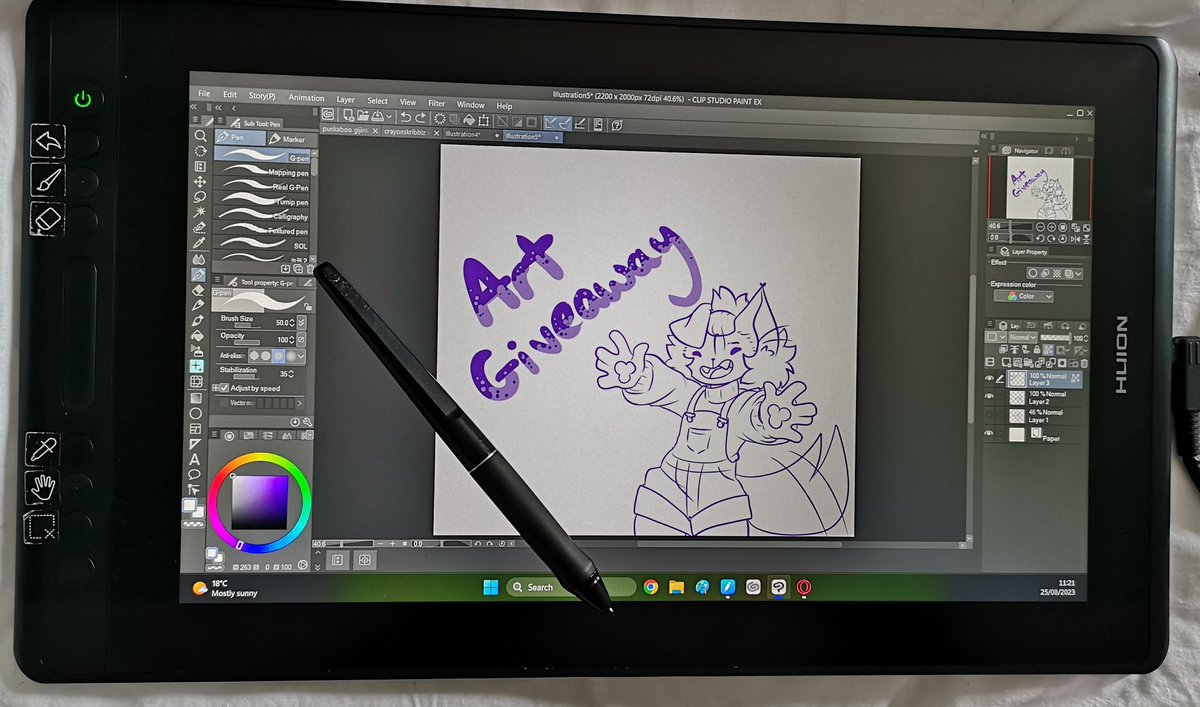This screenshot has width=1200, height=707.
Task: Open the Brush Size dynamics dropdown
Action: click(302, 322)
